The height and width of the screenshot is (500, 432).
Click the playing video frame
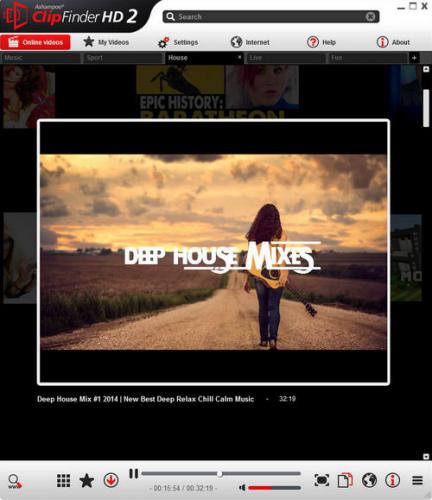coord(213,252)
